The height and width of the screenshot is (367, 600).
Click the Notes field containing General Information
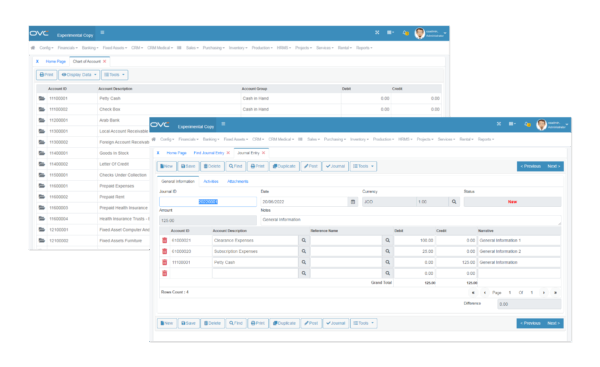411,220
